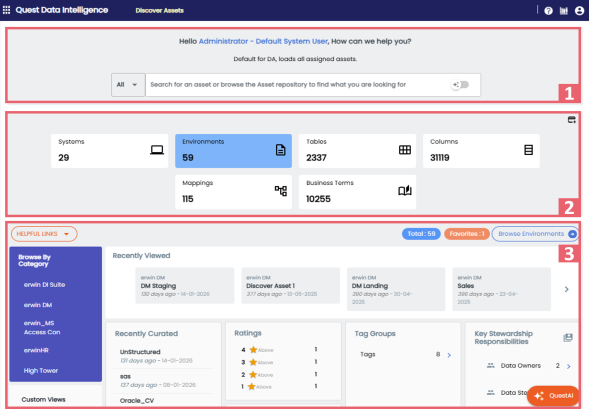This screenshot has width=589, height=409.
Task: Open the user account profile icon
Action: coord(579,11)
